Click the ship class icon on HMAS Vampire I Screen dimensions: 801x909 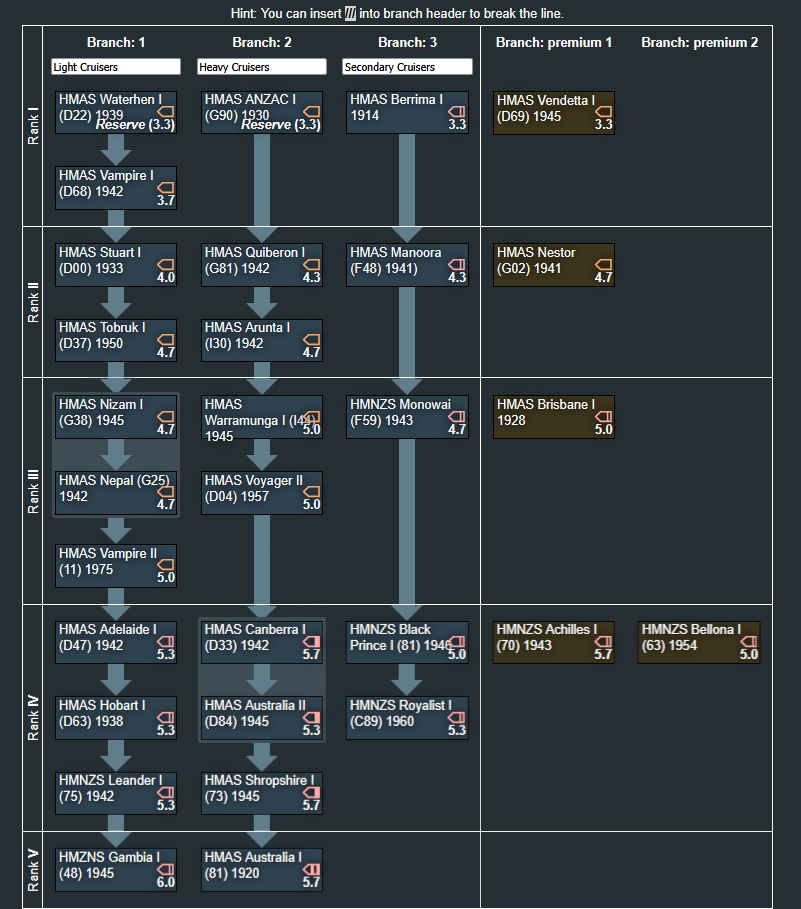(x=165, y=187)
